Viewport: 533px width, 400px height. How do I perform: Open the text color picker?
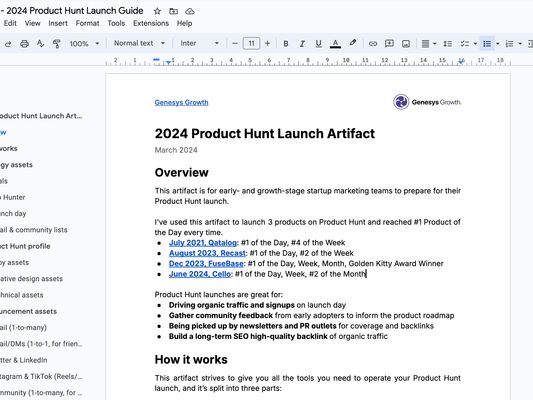(x=335, y=44)
